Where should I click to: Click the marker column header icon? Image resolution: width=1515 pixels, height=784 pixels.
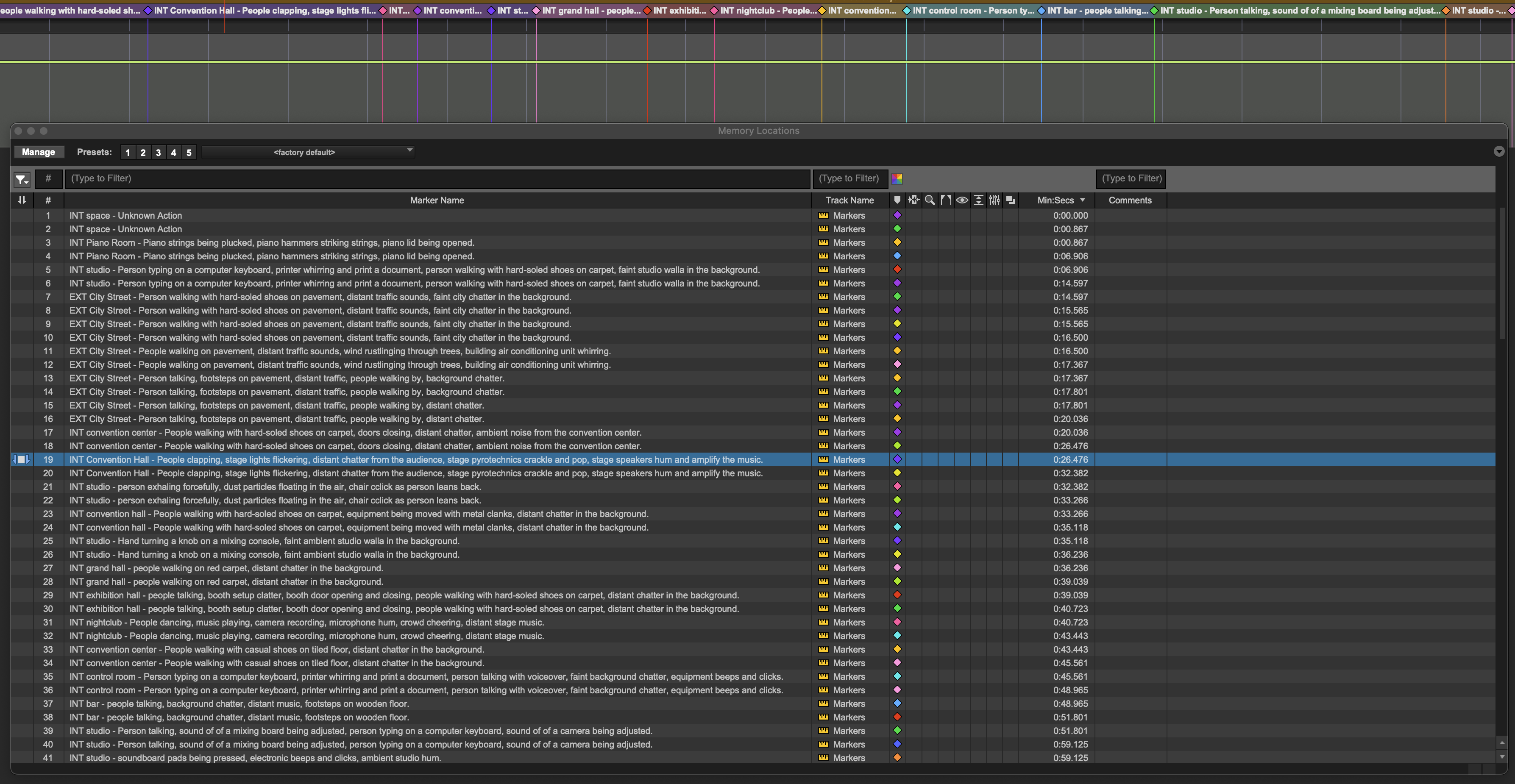point(897,200)
